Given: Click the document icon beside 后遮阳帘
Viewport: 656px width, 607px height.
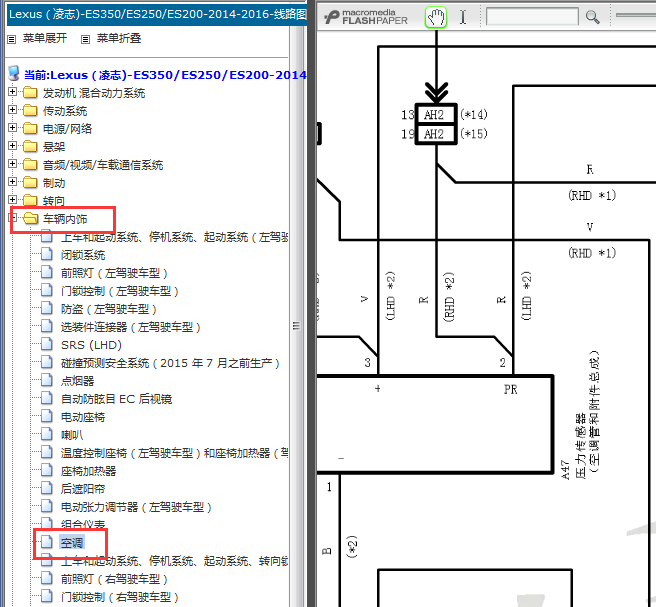Looking at the screenshot, I should (47, 488).
